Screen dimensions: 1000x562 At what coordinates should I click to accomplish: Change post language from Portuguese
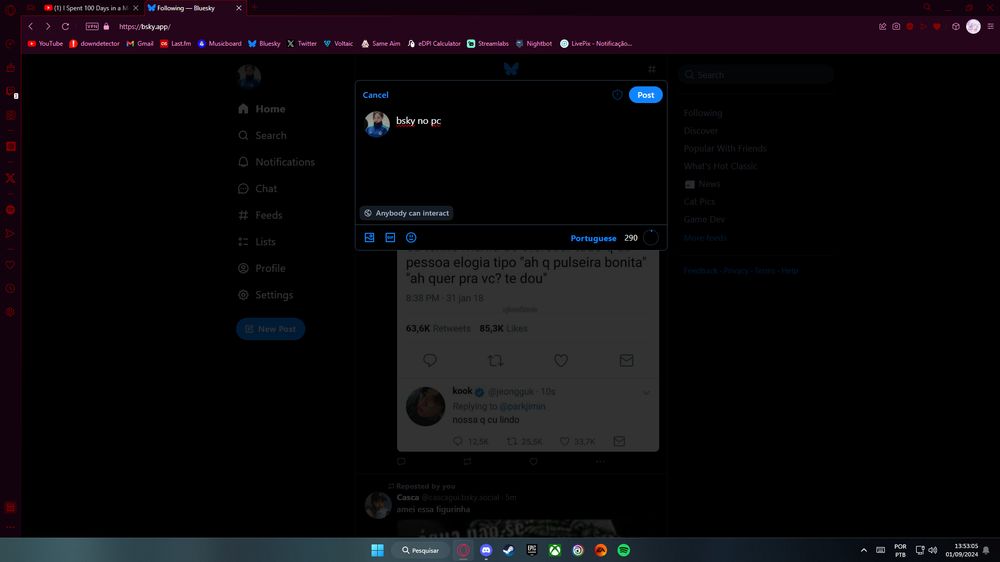coord(593,238)
